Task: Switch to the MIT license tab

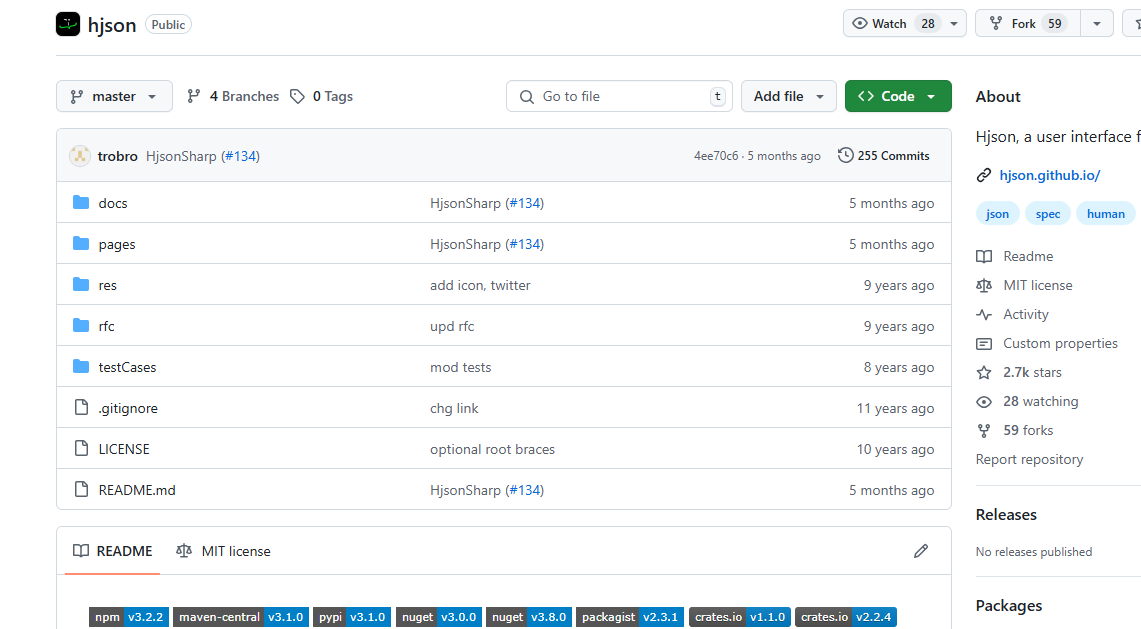Action: click(223, 551)
